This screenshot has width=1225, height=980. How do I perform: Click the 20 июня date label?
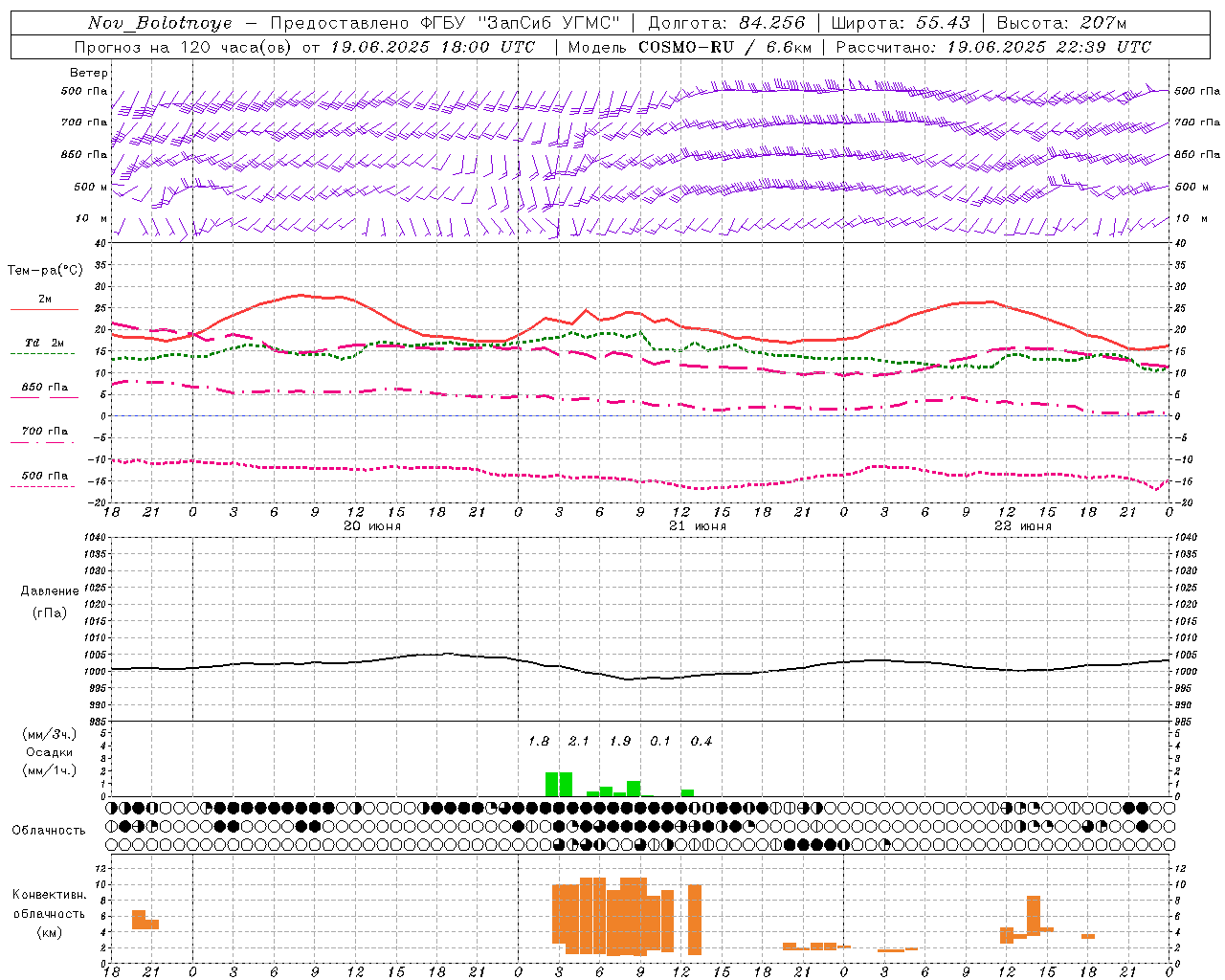[x=372, y=526]
